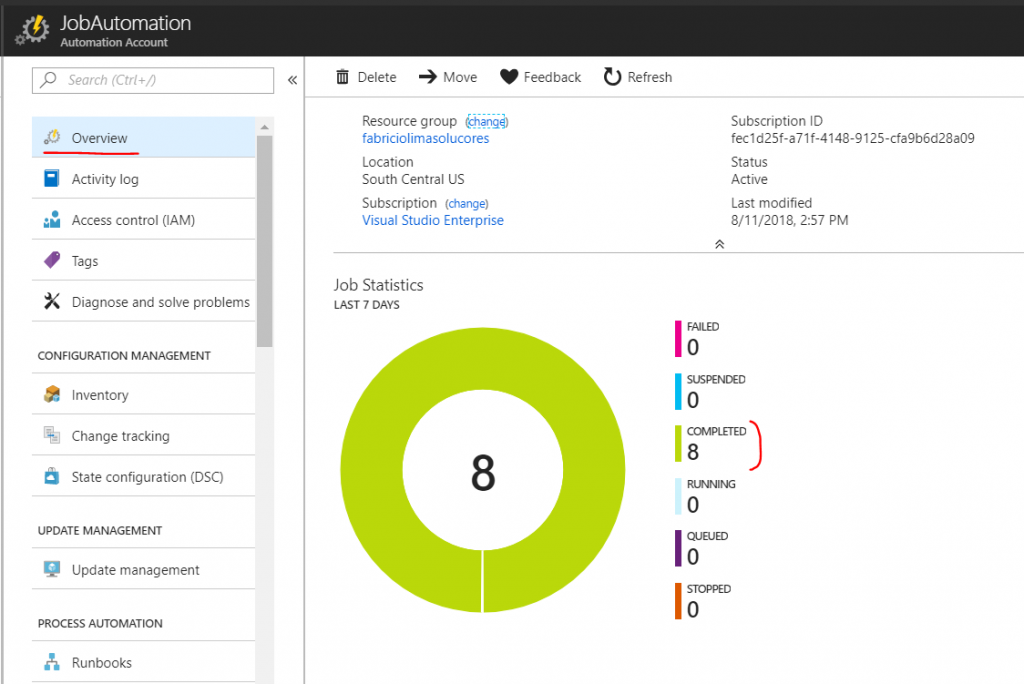Viewport: 1024px width, 684px height.
Task: Open the fabriciolimasolucores resource group
Action: tap(425, 138)
